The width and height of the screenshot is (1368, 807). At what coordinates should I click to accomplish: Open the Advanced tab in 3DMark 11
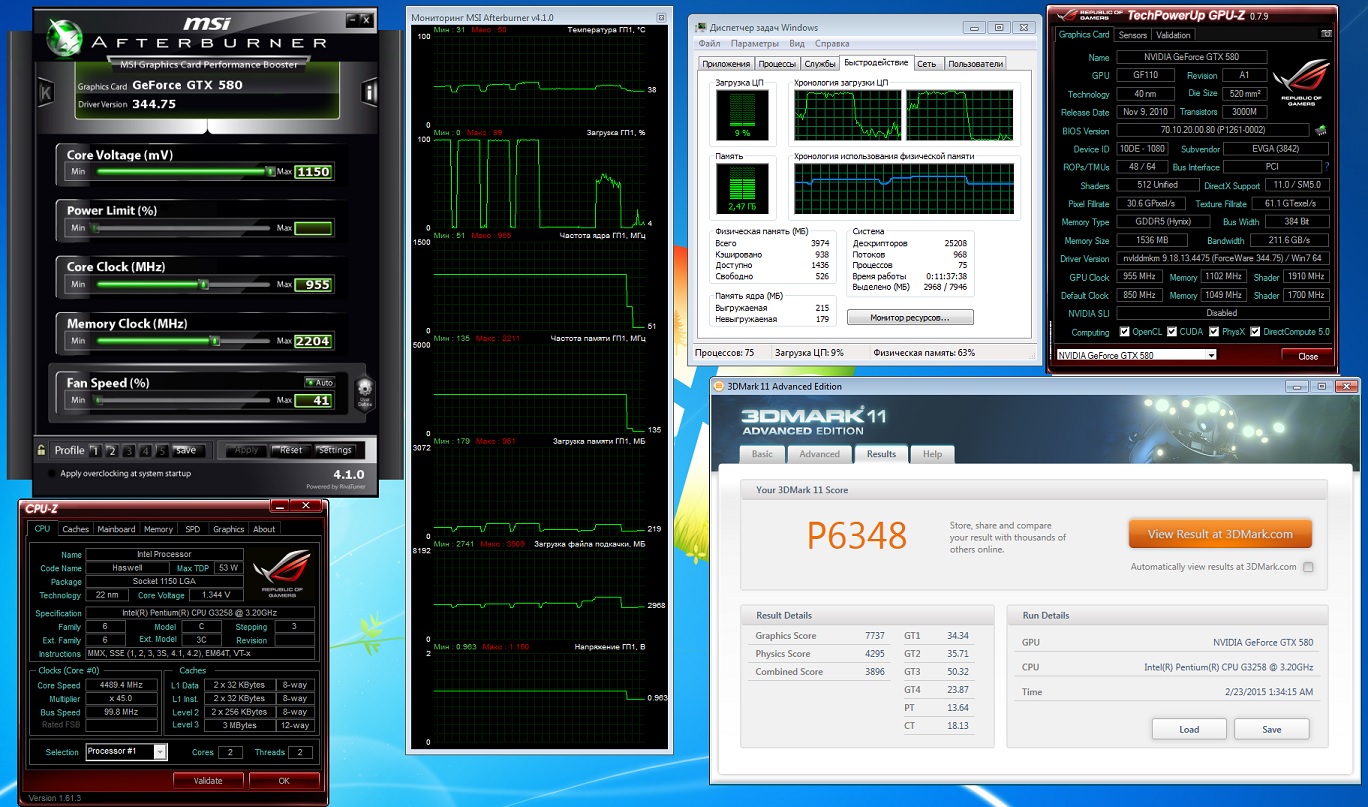819,454
